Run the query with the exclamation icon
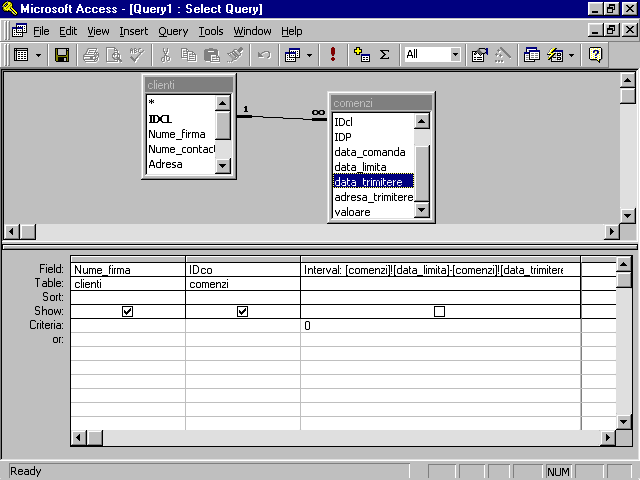 [333, 55]
